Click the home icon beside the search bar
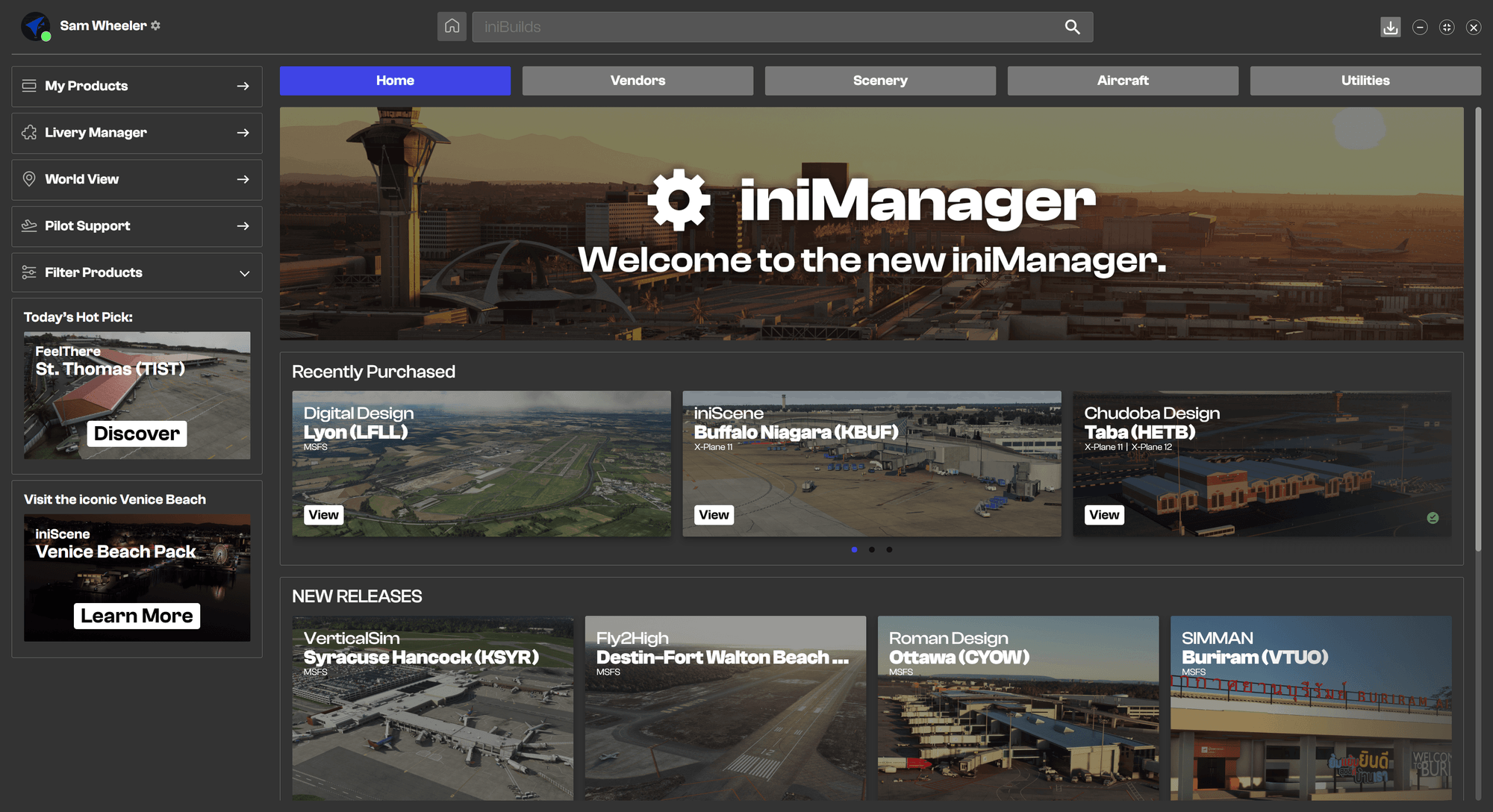 [452, 26]
